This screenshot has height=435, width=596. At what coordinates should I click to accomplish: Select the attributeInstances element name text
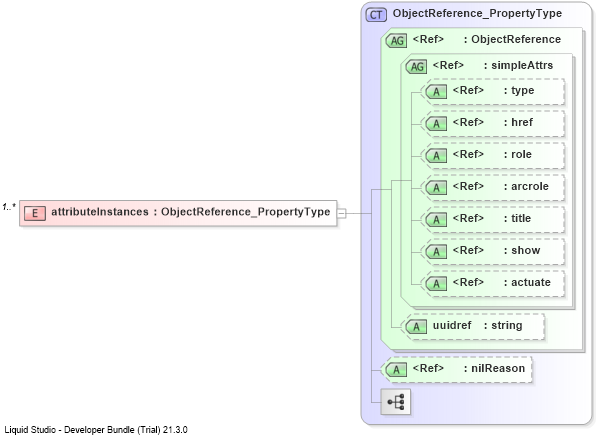[x=100, y=212]
